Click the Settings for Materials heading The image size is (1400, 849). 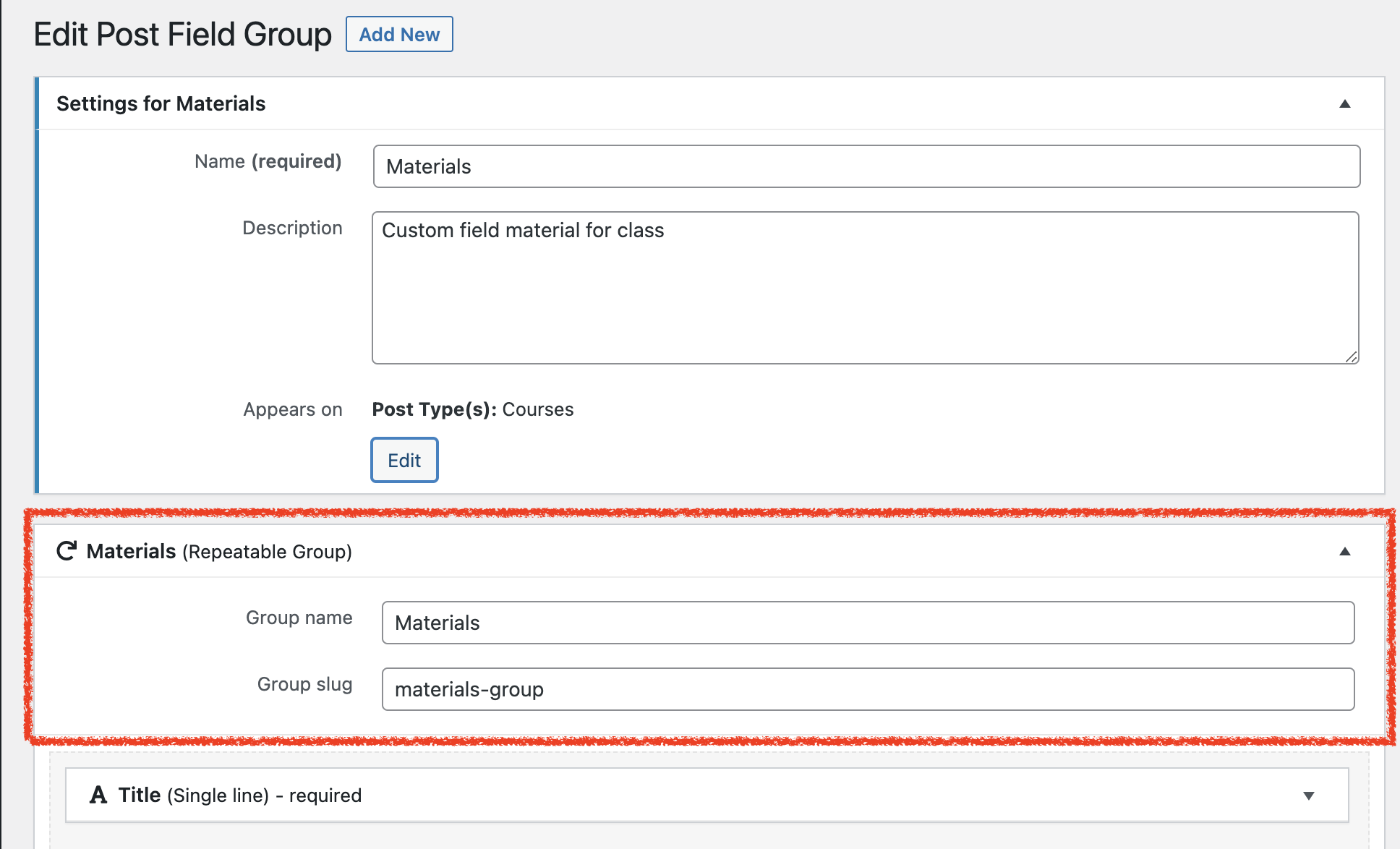tap(161, 103)
